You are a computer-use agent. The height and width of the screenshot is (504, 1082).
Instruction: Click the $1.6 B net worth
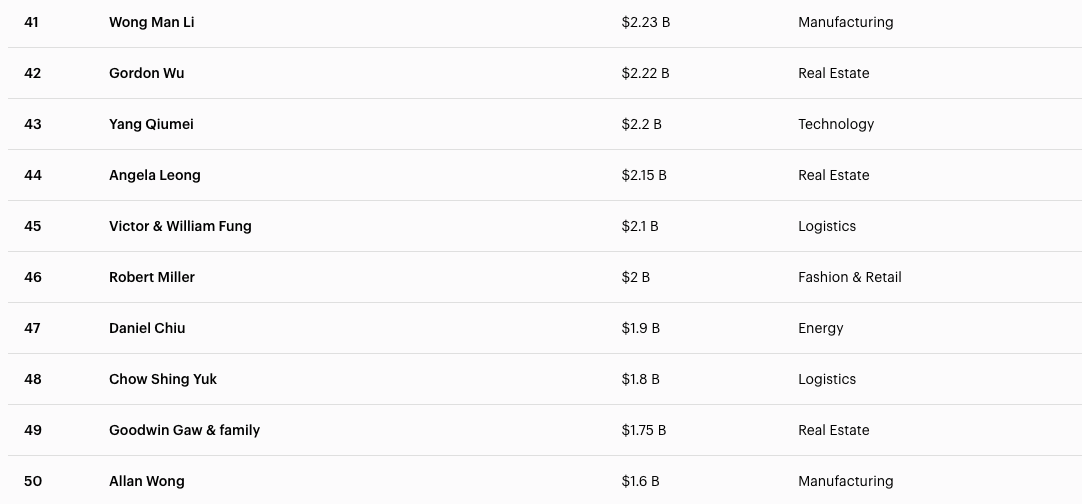point(640,481)
